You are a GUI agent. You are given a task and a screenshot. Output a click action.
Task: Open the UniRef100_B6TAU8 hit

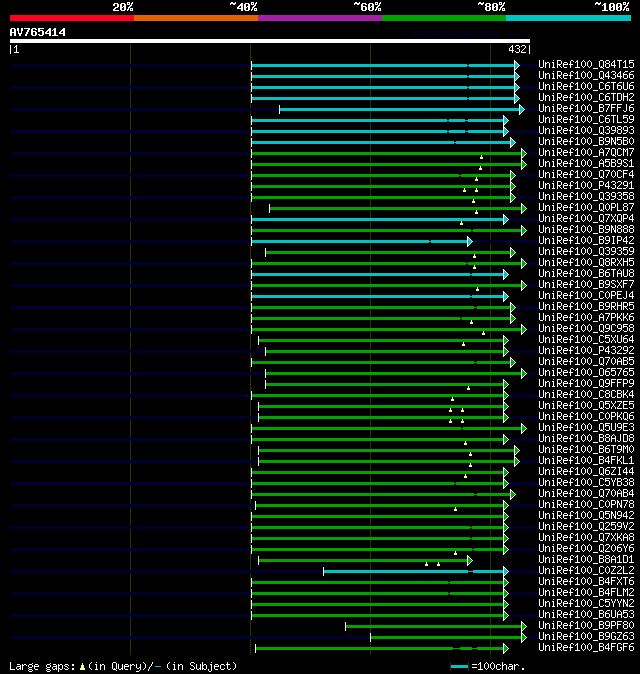click(586, 274)
